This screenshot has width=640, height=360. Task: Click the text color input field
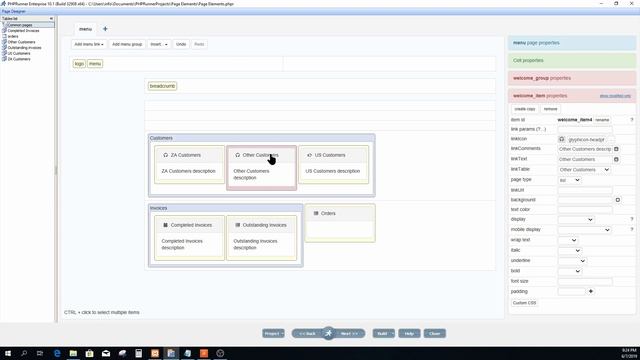(585, 210)
